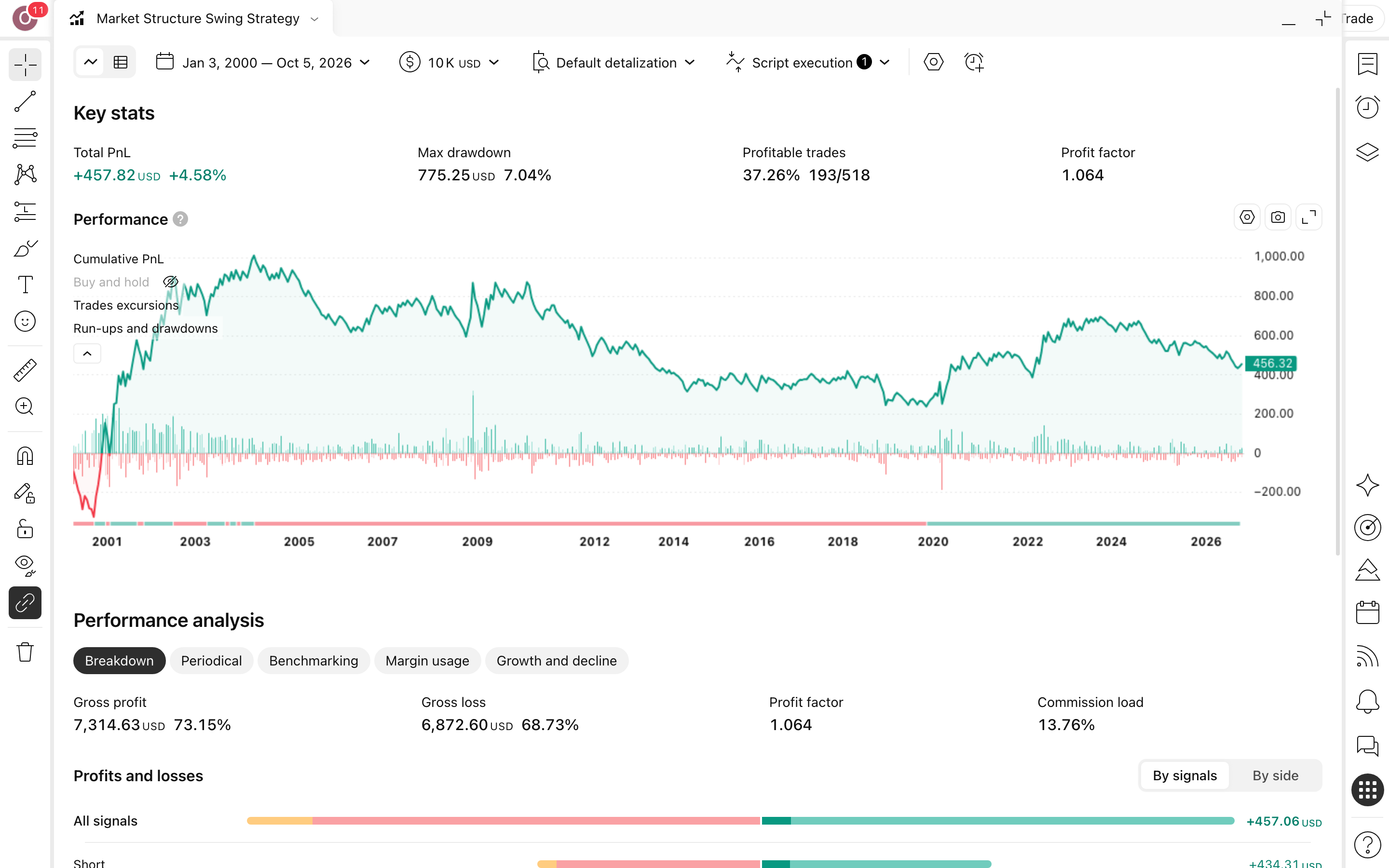This screenshot has width=1389, height=868.
Task: Expand Default detalization dropdown
Action: tap(613, 63)
